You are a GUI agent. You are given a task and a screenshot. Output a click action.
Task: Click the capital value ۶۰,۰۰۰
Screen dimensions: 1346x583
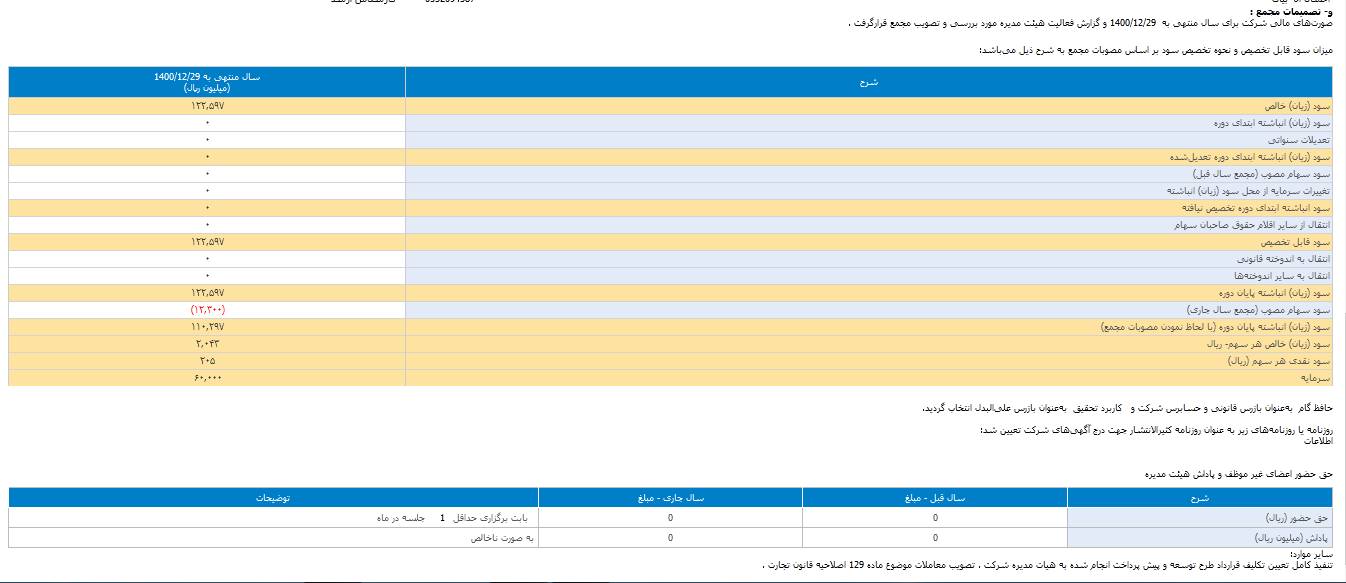point(207,378)
